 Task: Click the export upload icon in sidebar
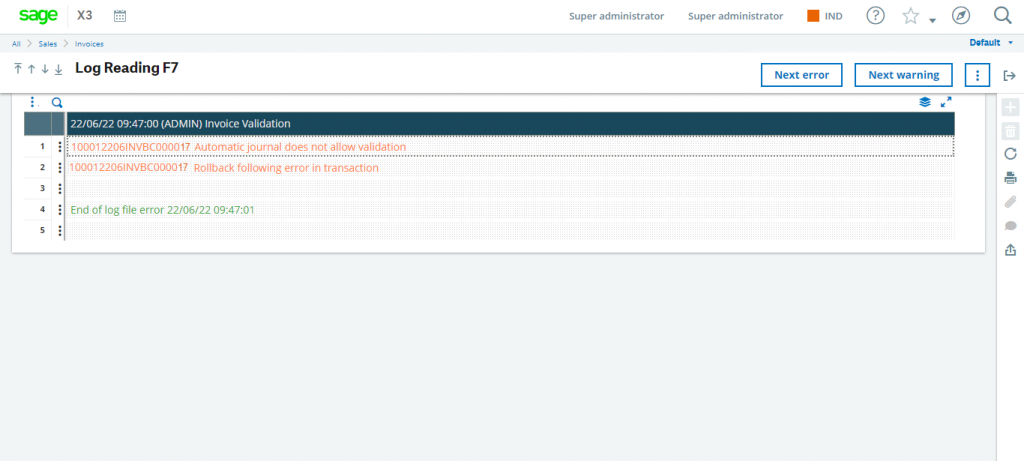point(1010,249)
